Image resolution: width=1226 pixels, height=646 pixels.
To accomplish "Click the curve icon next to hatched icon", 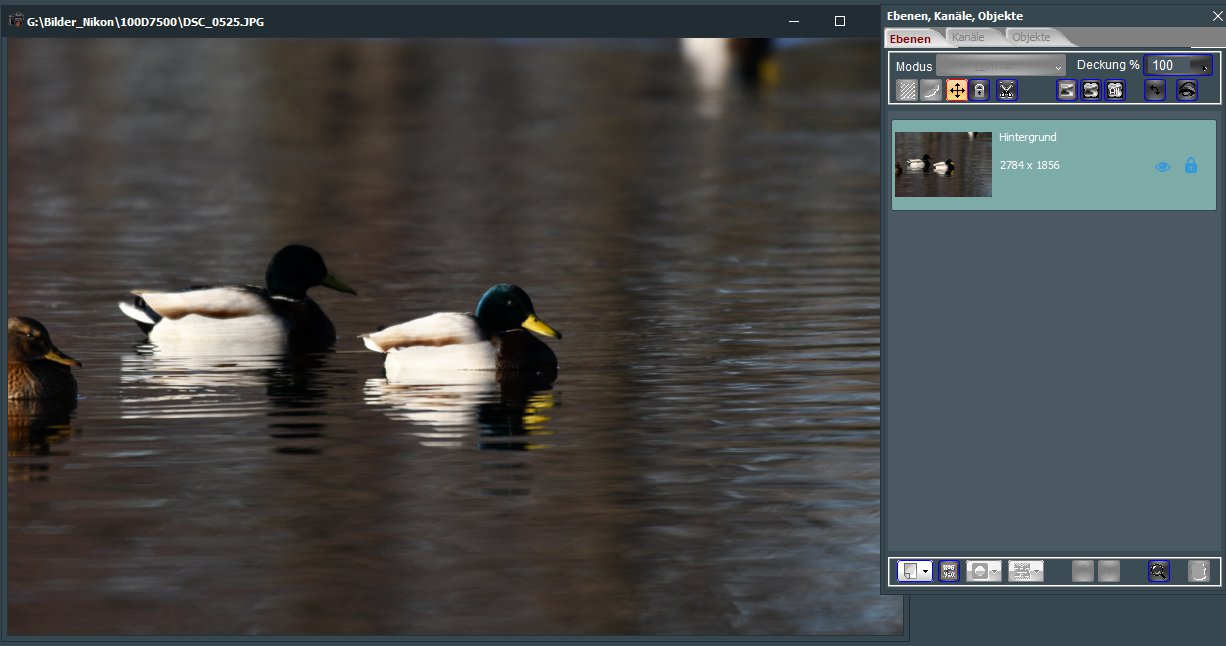I will click(x=931, y=90).
